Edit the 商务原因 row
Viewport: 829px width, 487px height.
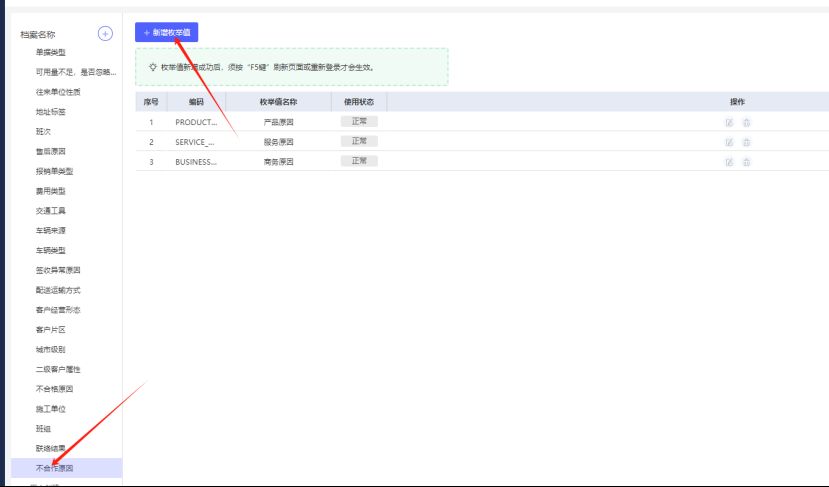tap(729, 162)
